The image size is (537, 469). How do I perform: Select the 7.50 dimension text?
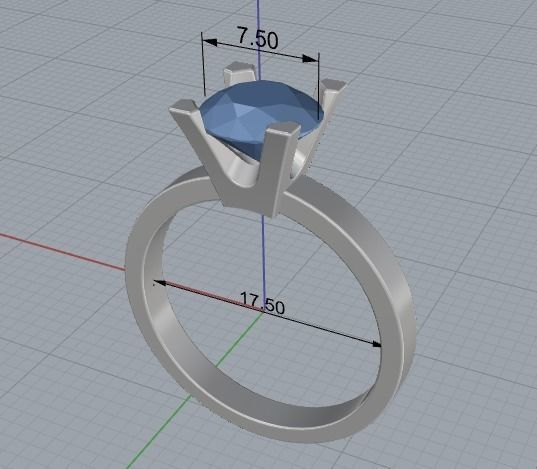(x=258, y=38)
